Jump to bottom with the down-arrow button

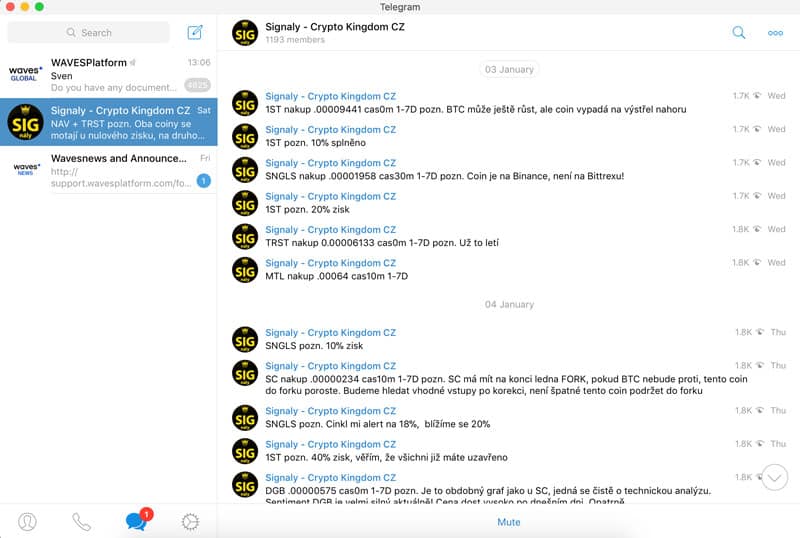click(x=774, y=478)
